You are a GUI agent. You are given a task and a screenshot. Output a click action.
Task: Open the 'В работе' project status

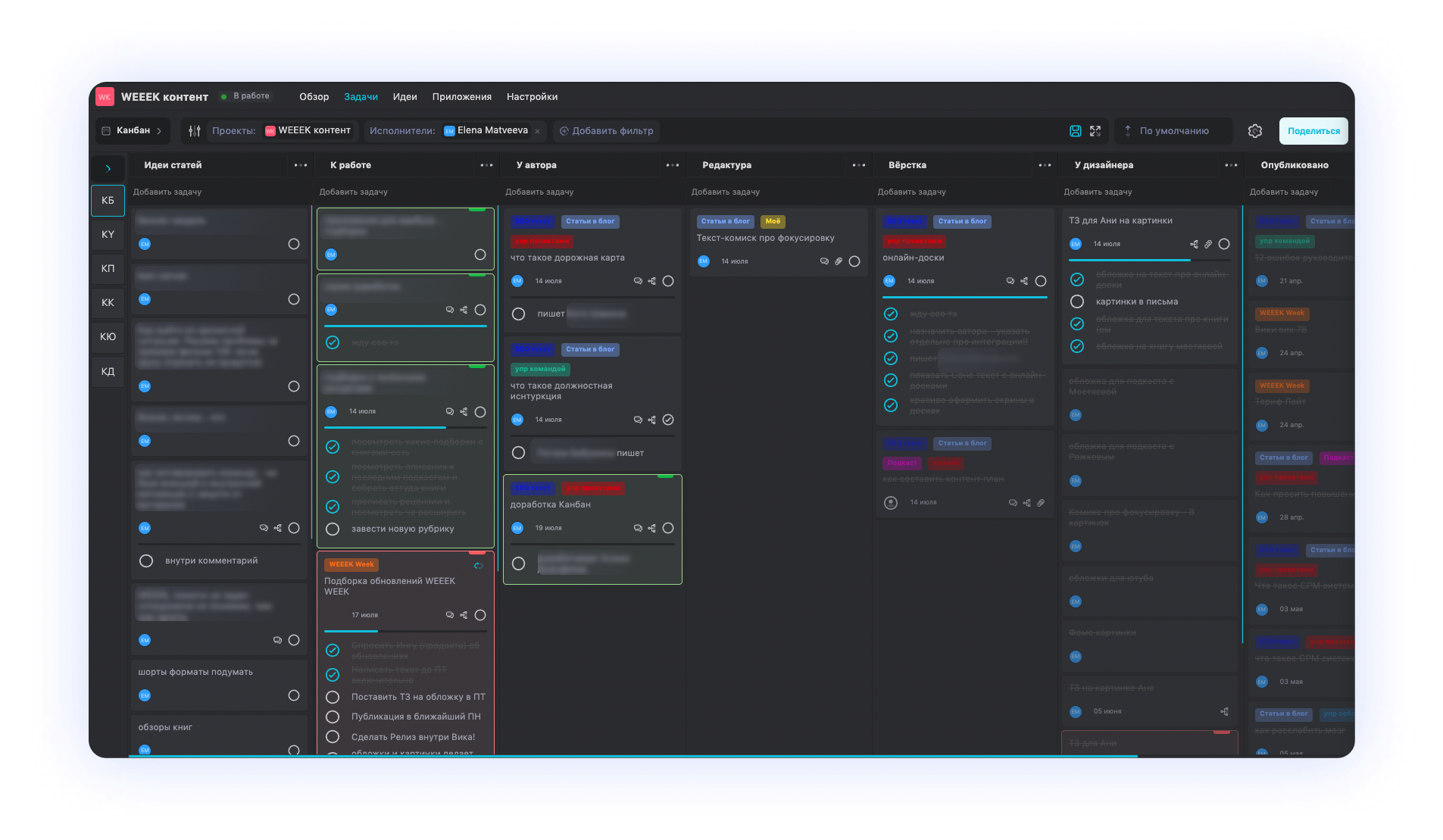245,96
